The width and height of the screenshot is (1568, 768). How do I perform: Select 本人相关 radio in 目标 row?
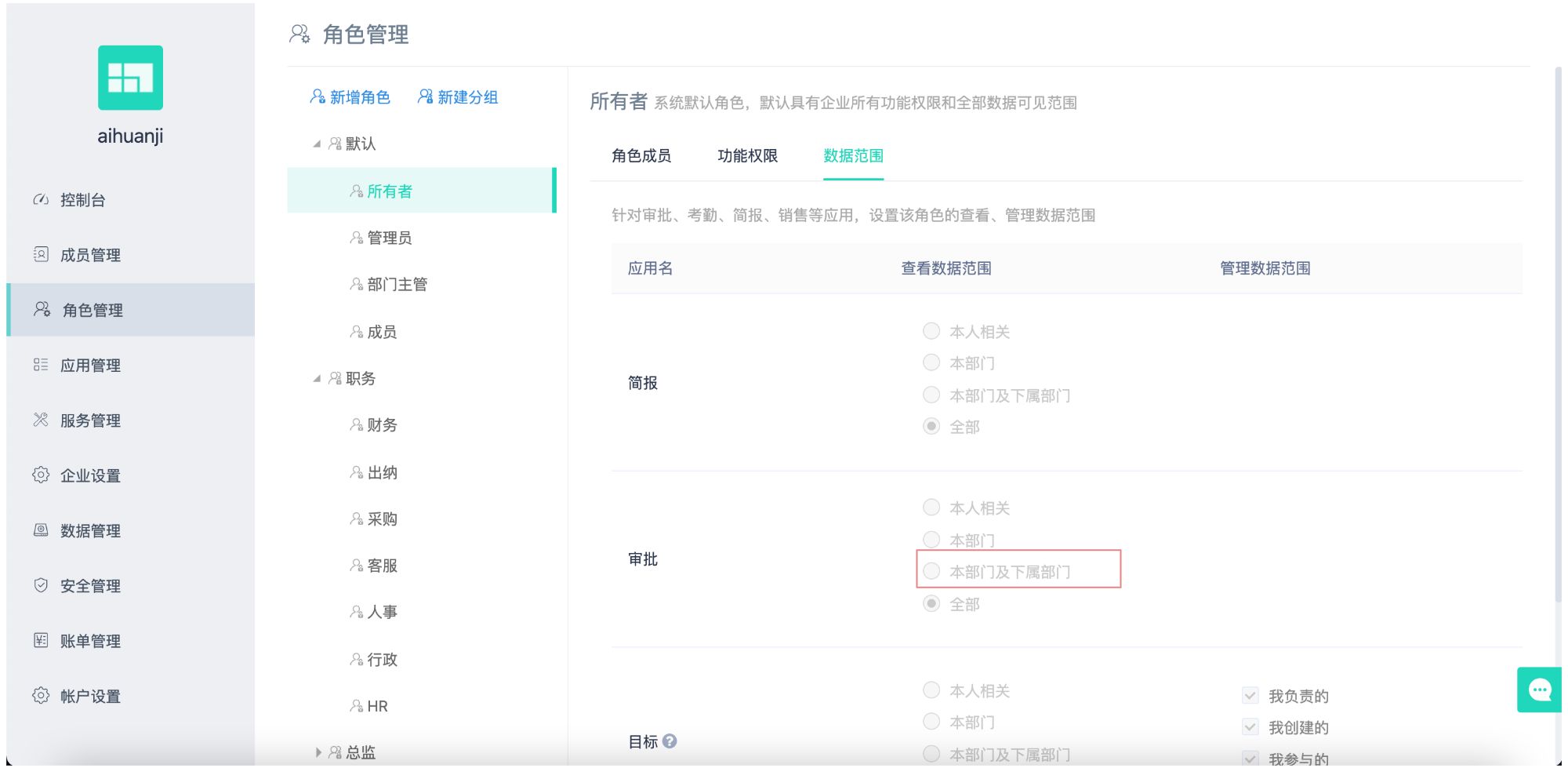tap(931, 690)
